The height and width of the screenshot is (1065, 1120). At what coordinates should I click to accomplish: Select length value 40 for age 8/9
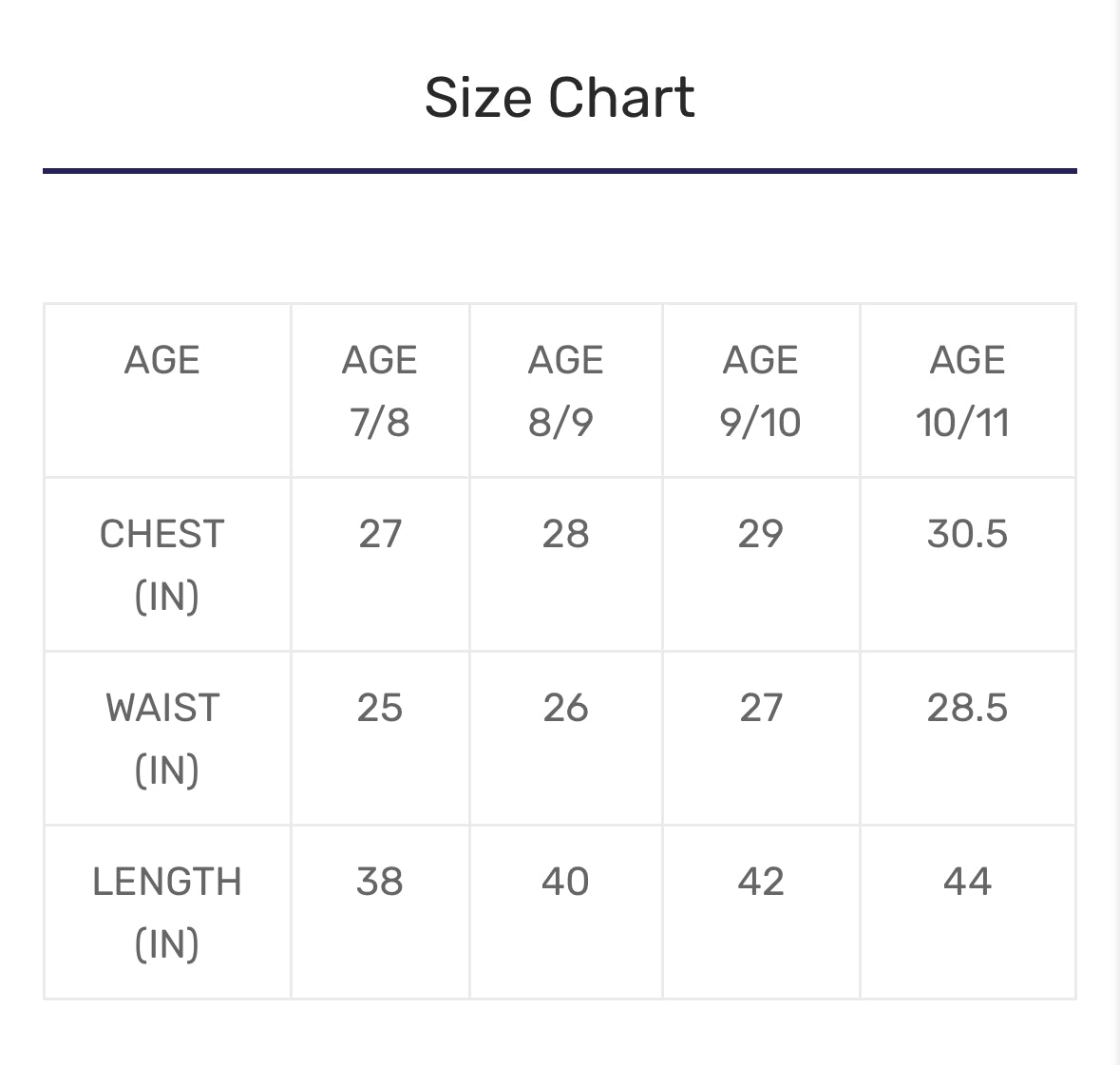coord(565,882)
